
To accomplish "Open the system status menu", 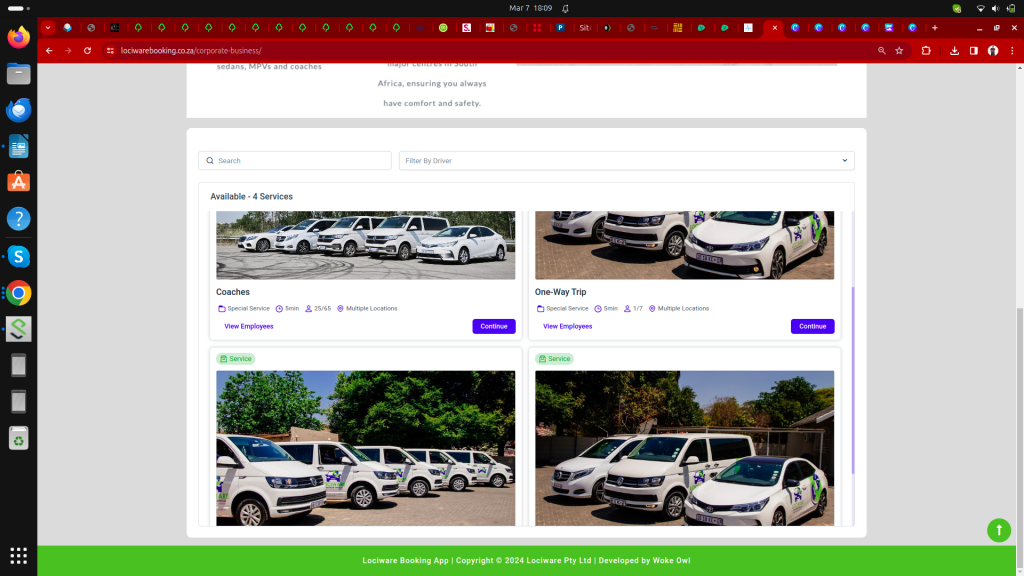I will [994, 8].
